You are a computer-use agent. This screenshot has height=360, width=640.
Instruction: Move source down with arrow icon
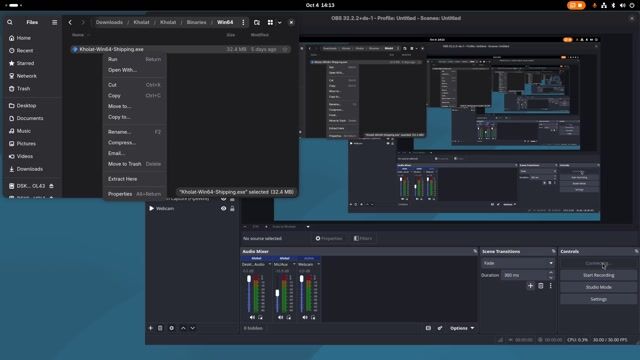coord(193,328)
